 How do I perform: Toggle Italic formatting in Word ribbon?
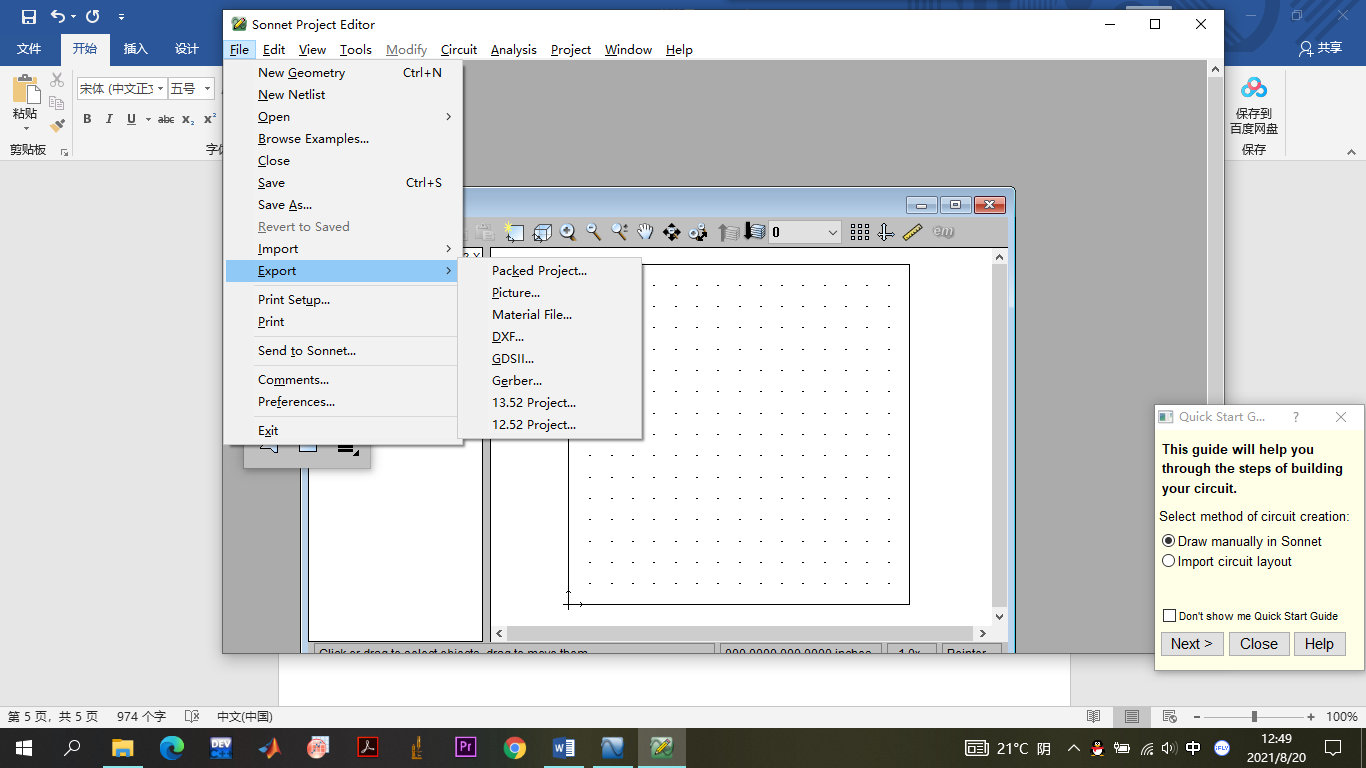point(109,119)
